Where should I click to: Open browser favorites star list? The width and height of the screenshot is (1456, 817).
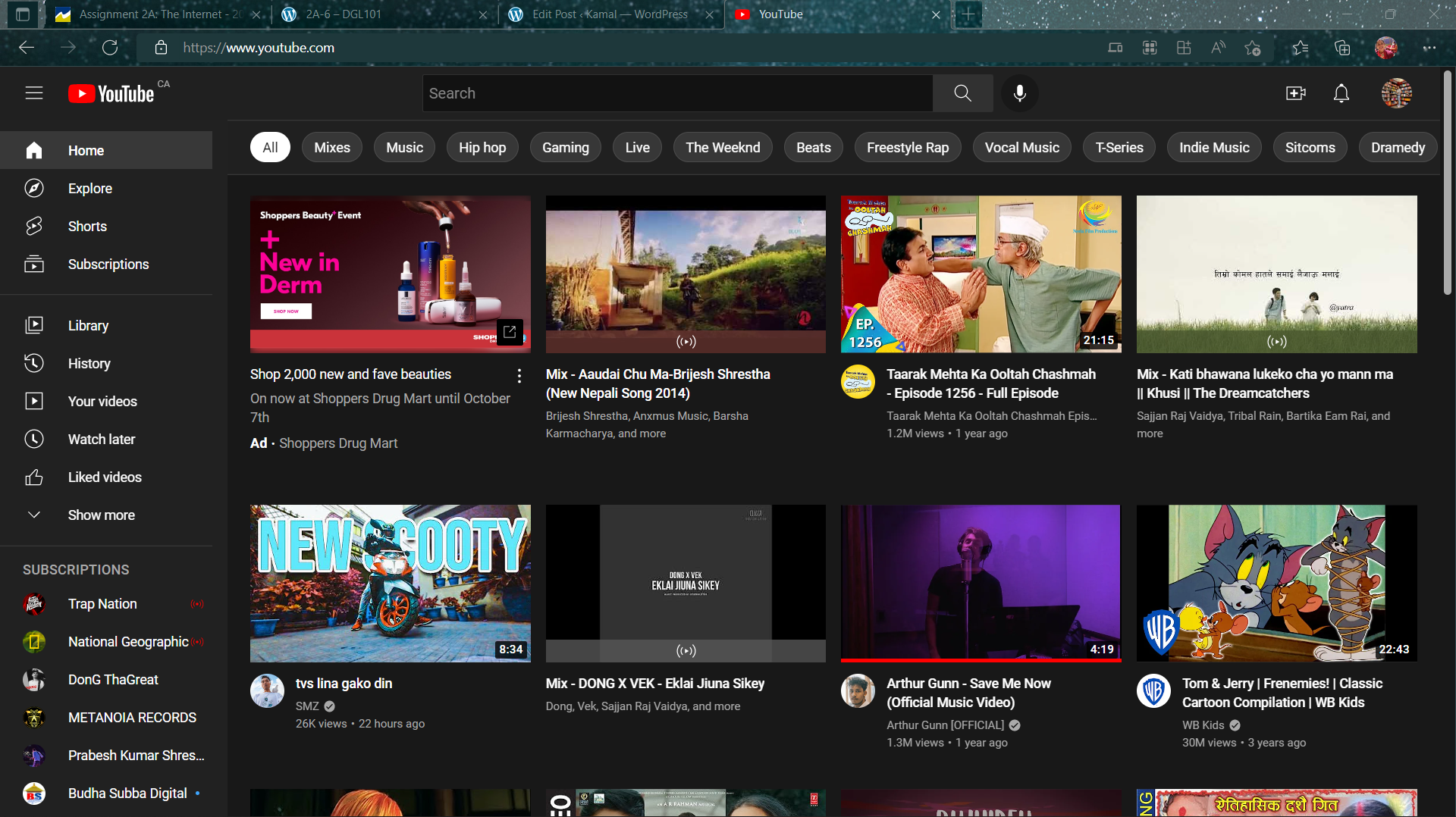1301,48
